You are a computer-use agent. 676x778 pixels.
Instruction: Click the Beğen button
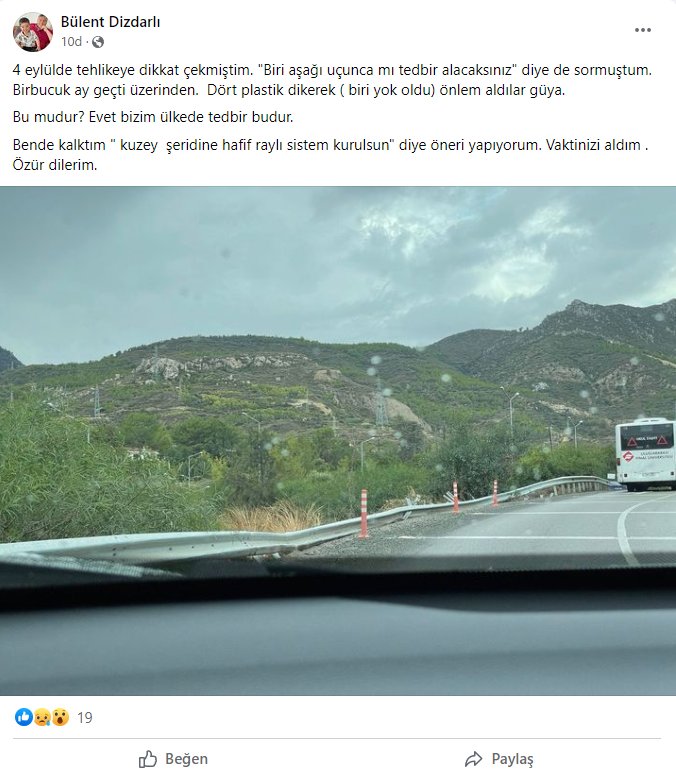coord(173,759)
